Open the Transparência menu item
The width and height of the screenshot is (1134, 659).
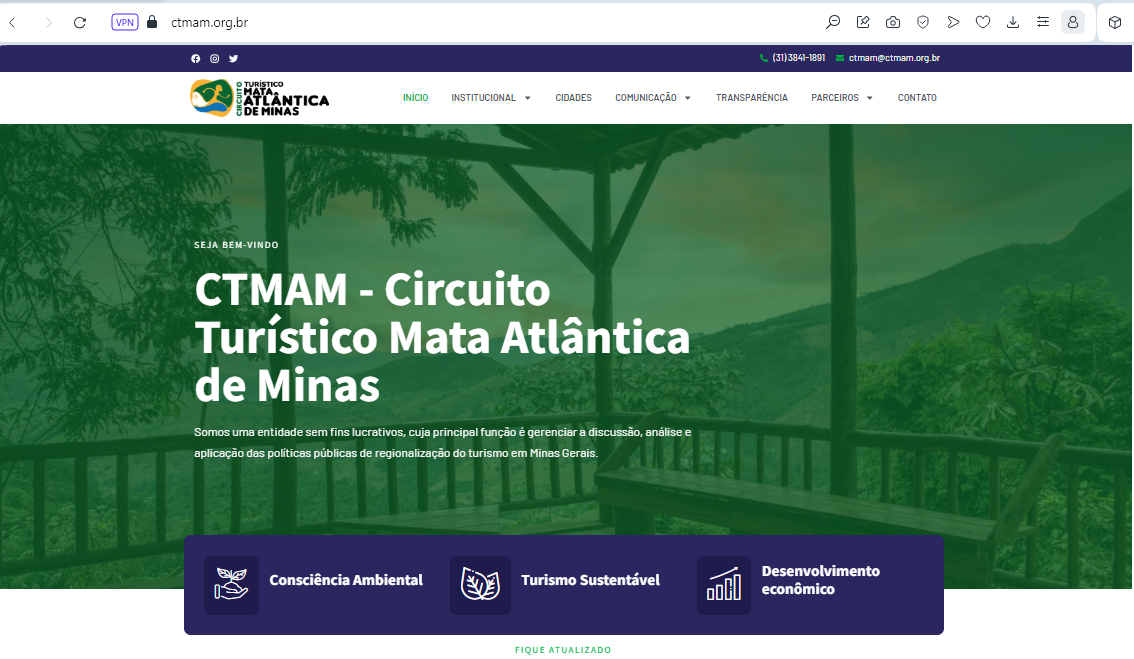[x=751, y=98]
